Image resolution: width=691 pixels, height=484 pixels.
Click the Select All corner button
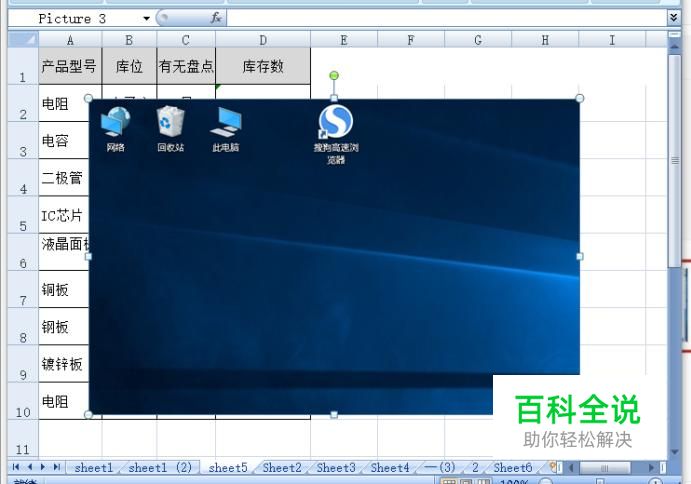coord(23,40)
